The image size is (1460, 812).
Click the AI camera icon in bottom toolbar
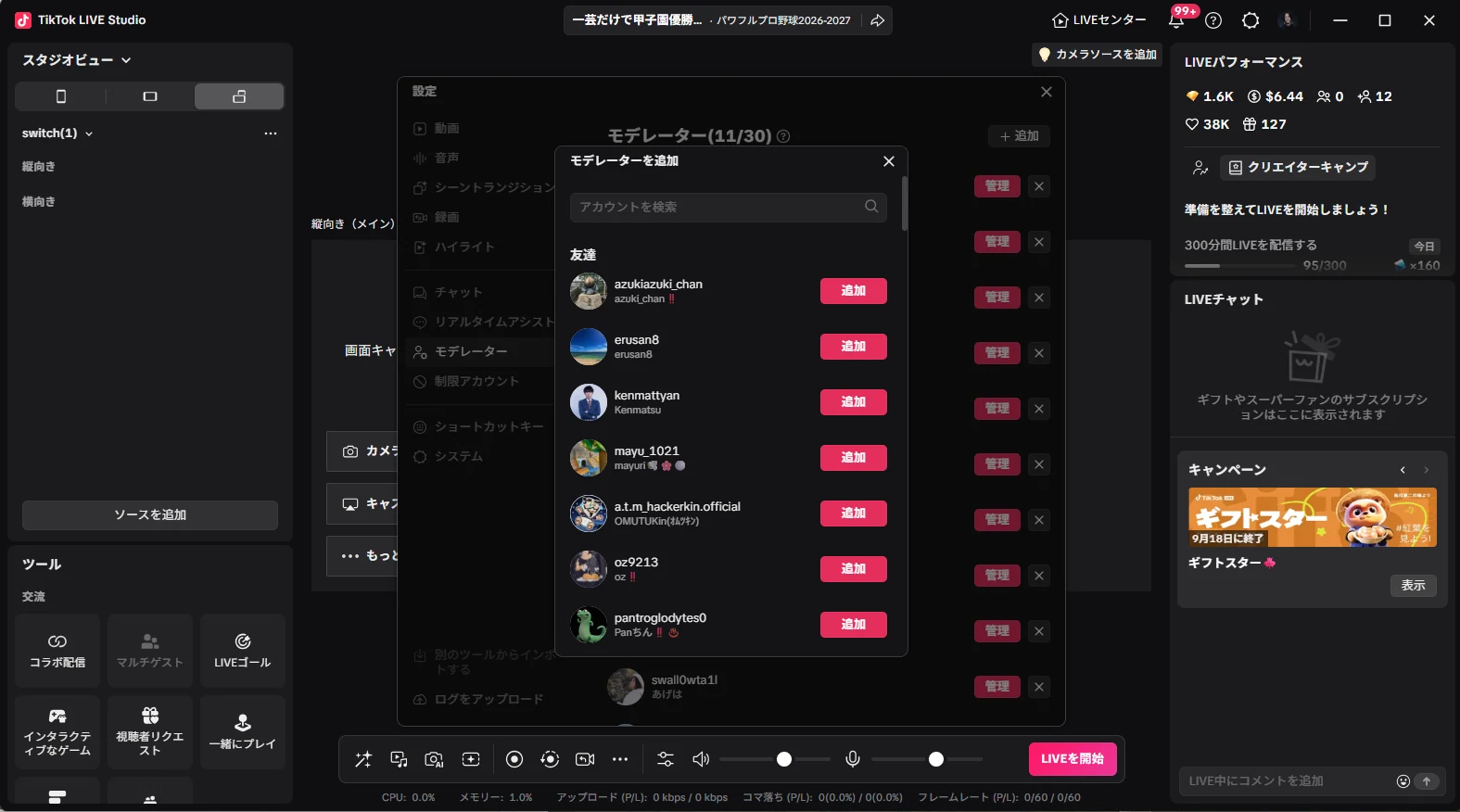[434, 759]
